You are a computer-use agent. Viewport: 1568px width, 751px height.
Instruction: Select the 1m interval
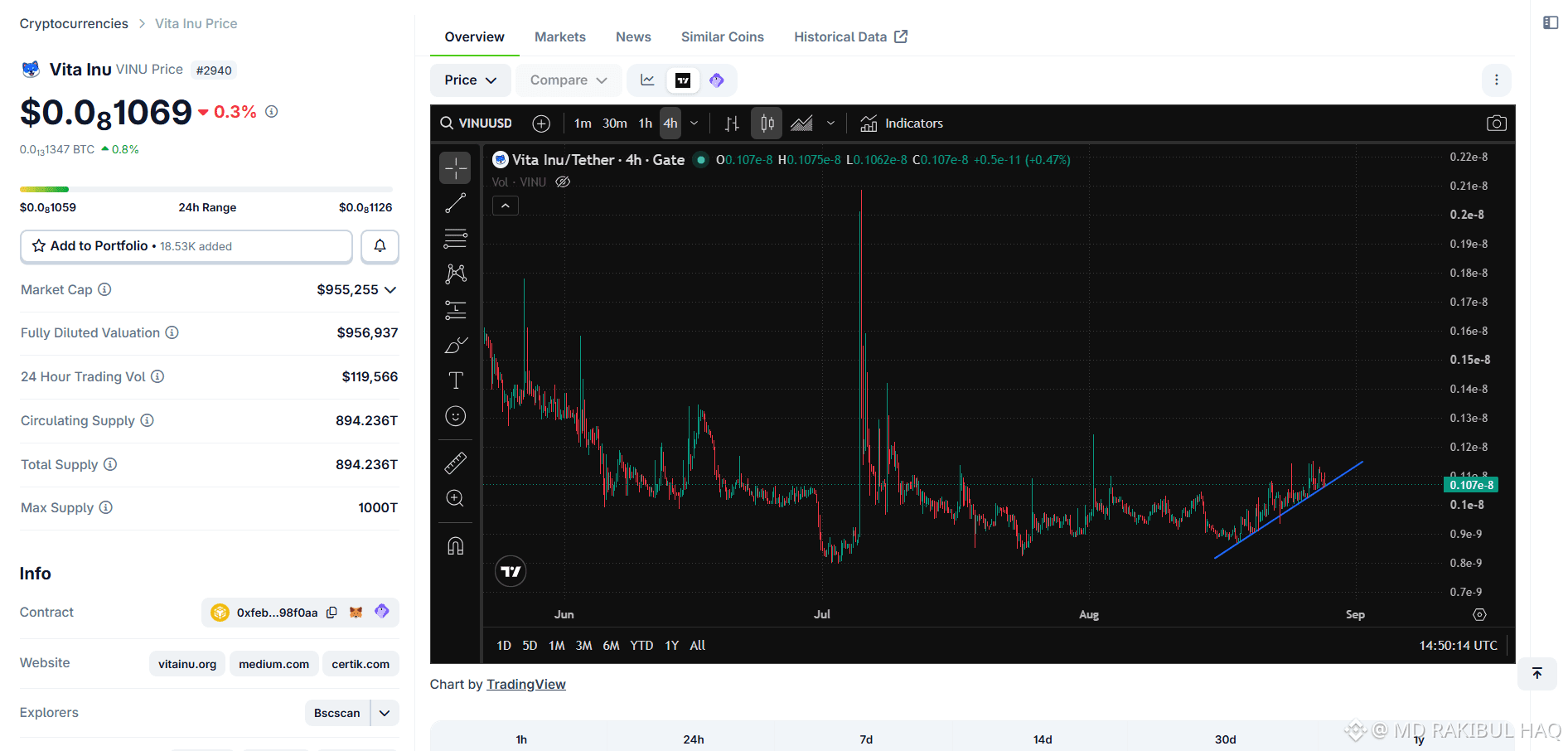point(583,124)
